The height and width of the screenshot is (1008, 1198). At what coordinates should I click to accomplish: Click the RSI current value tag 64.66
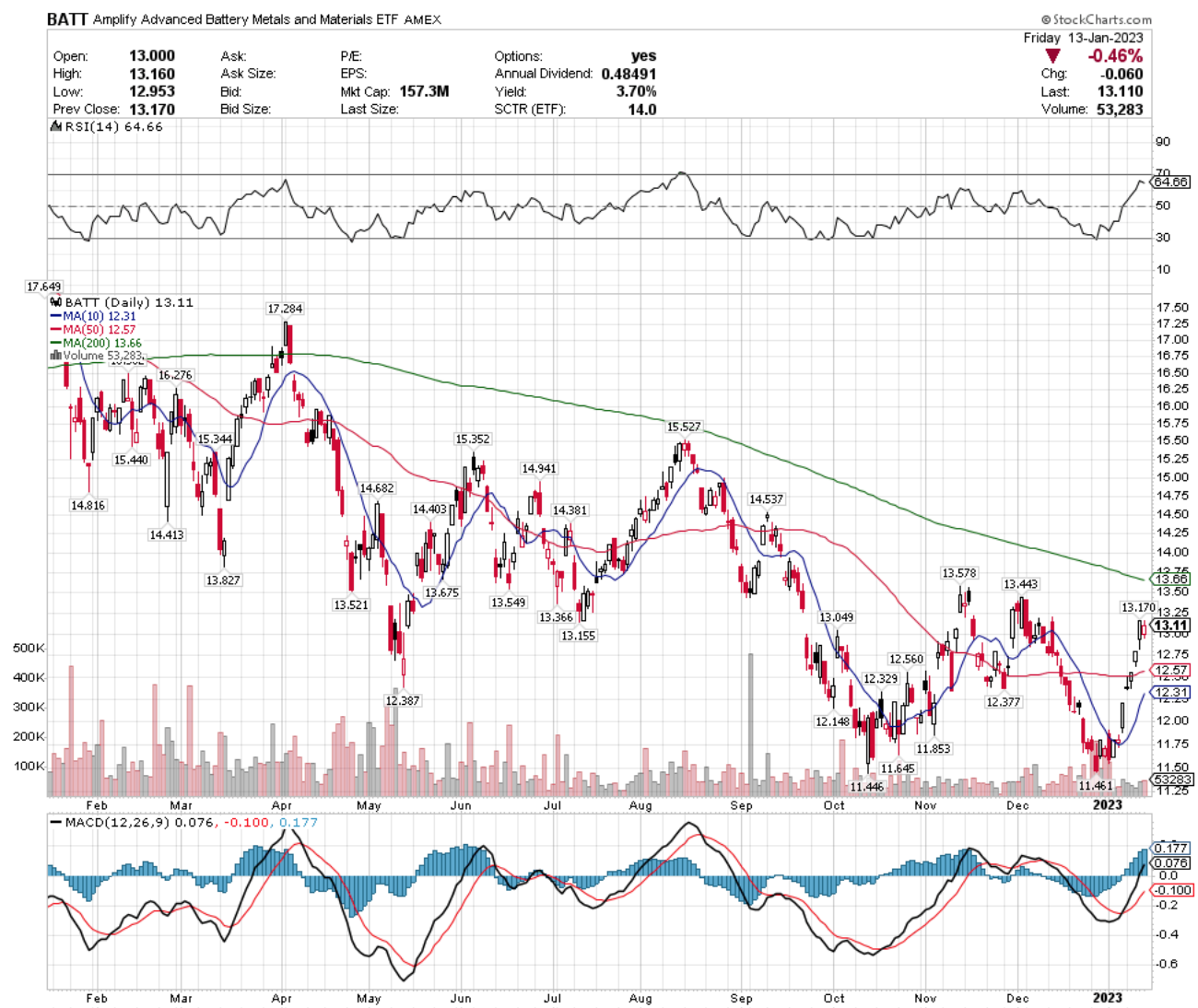point(1171,182)
